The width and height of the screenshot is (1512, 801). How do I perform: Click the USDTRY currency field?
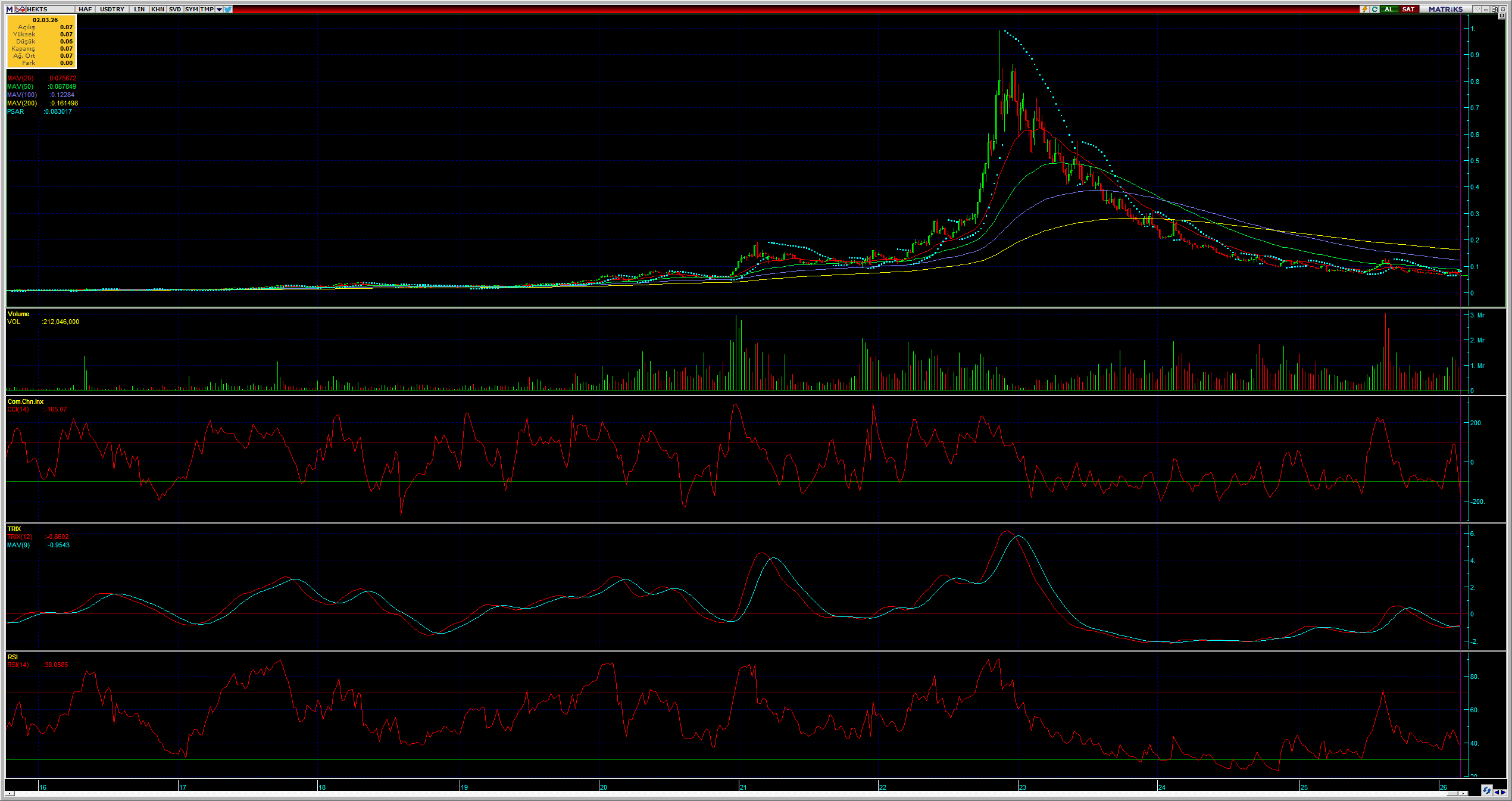pyautogui.click(x=112, y=9)
